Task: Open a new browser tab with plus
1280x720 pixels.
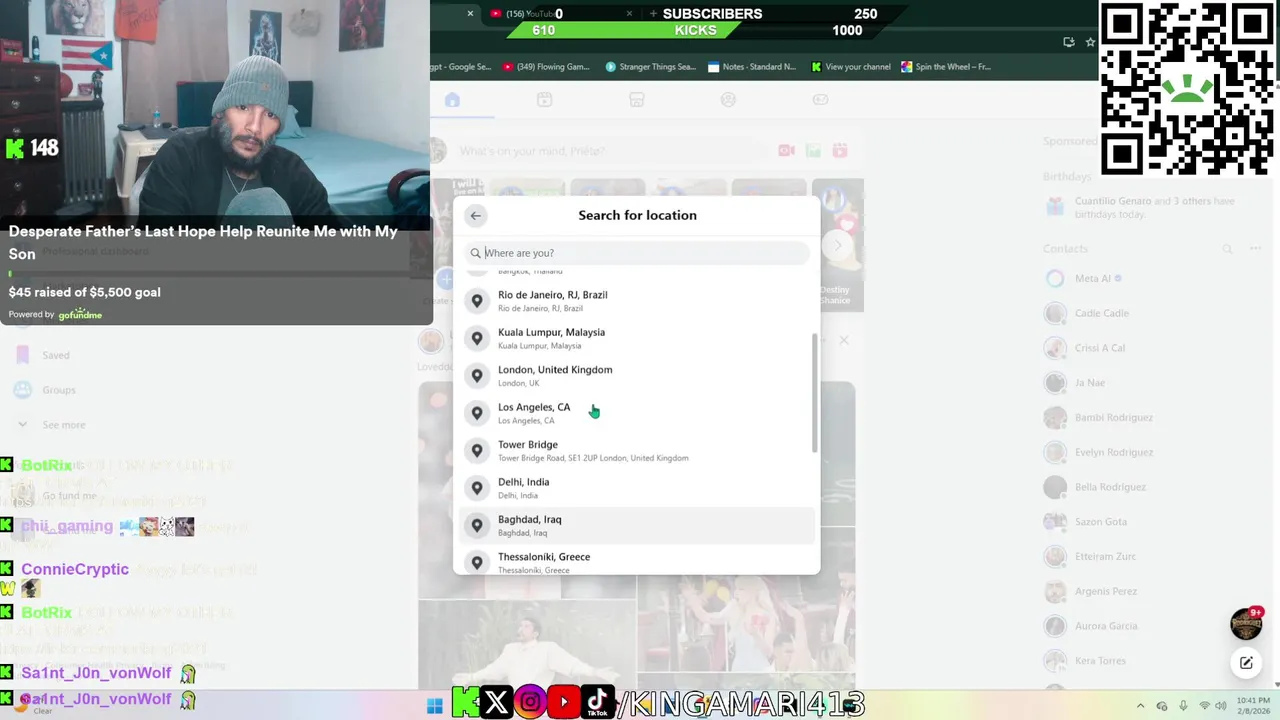Action: pos(653,14)
